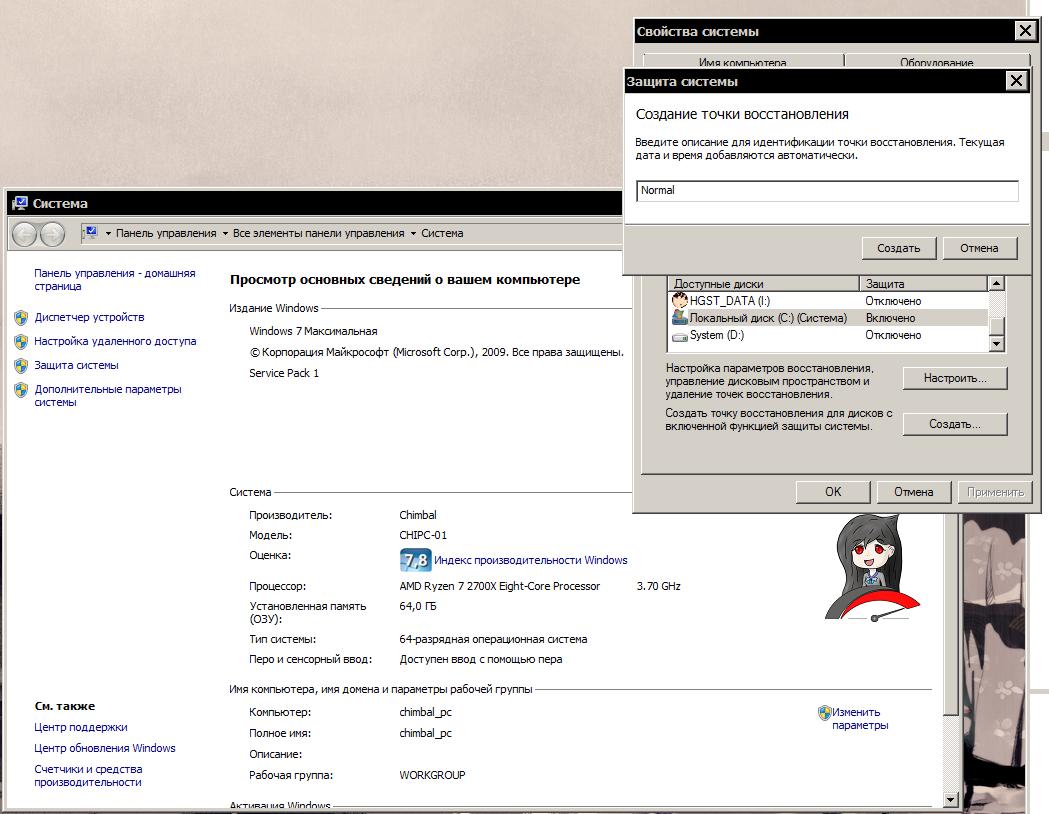Click drive list scroll down arrow
Screen dimensions: 1049x814
(997, 344)
